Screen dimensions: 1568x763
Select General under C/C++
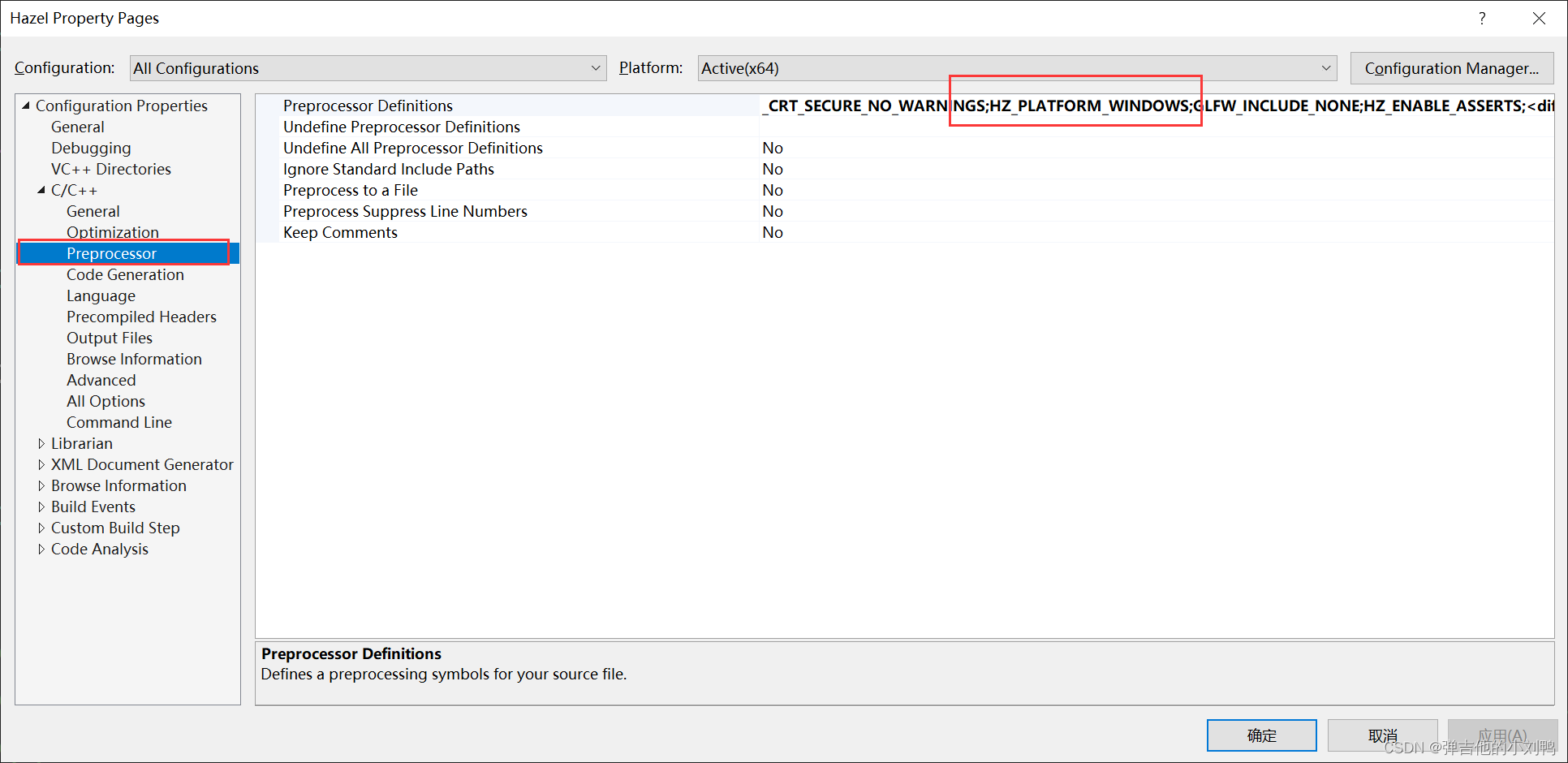click(93, 211)
